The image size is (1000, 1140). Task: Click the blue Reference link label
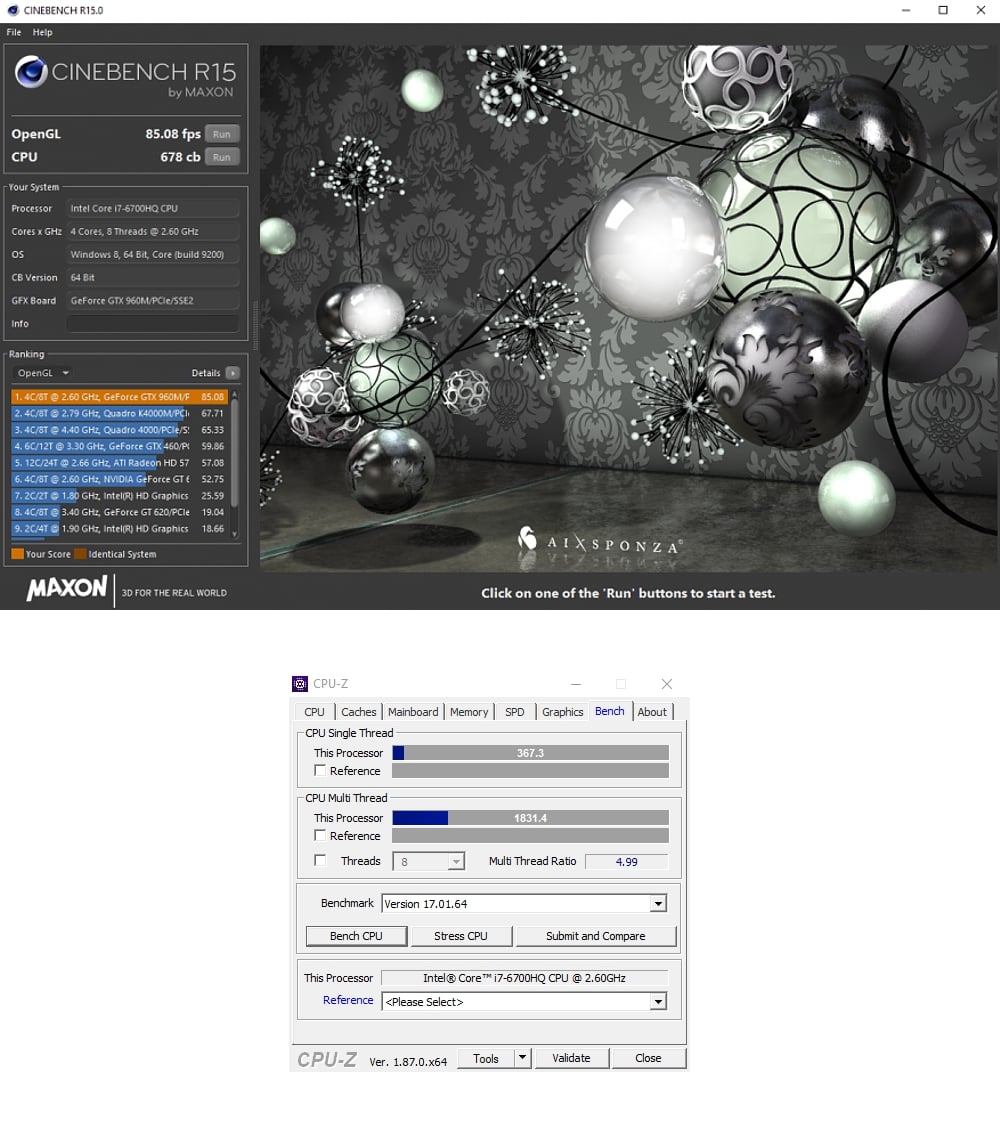click(348, 1000)
